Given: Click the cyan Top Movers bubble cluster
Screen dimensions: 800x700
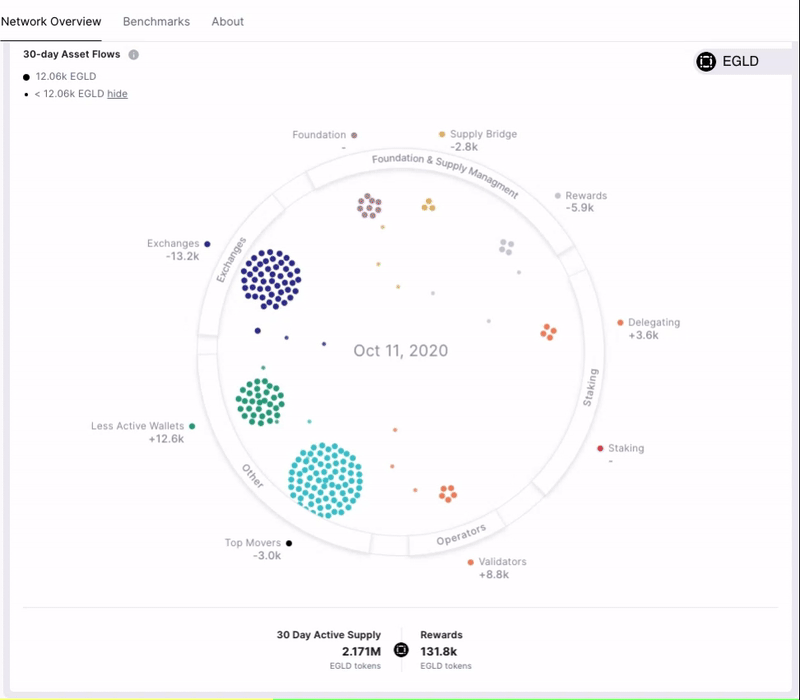Looking at the screenshot, I should point(325,481).
